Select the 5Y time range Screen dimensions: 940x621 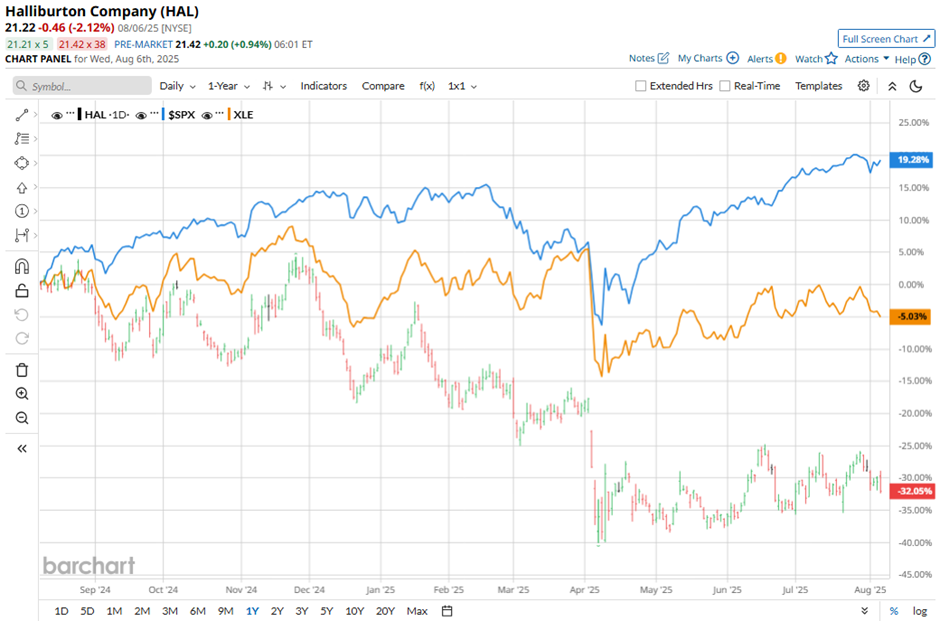coord(326,611)
